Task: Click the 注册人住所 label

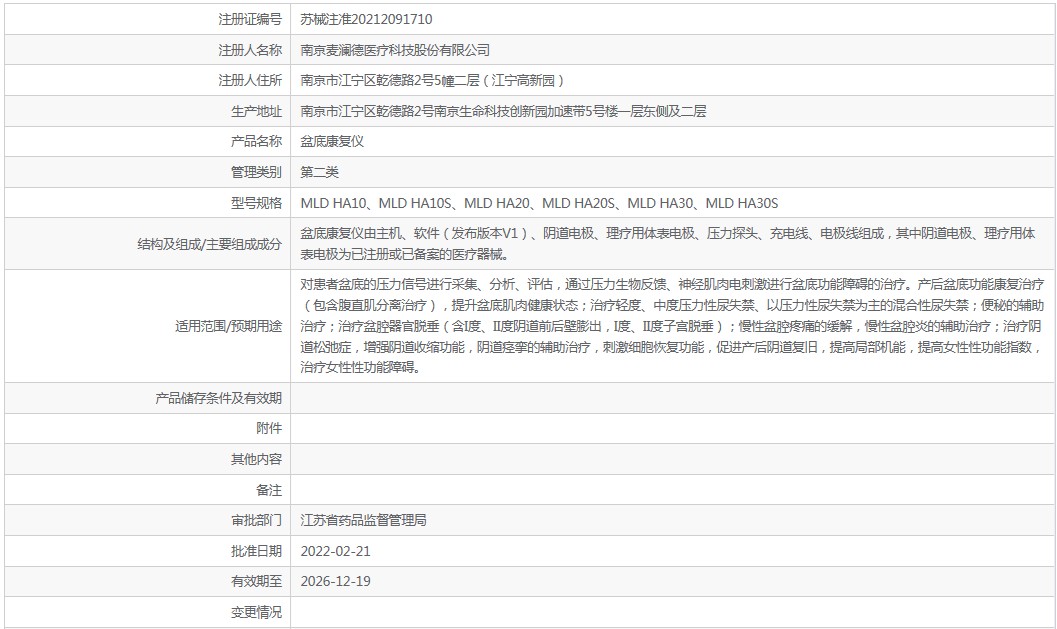Action: 249,80
